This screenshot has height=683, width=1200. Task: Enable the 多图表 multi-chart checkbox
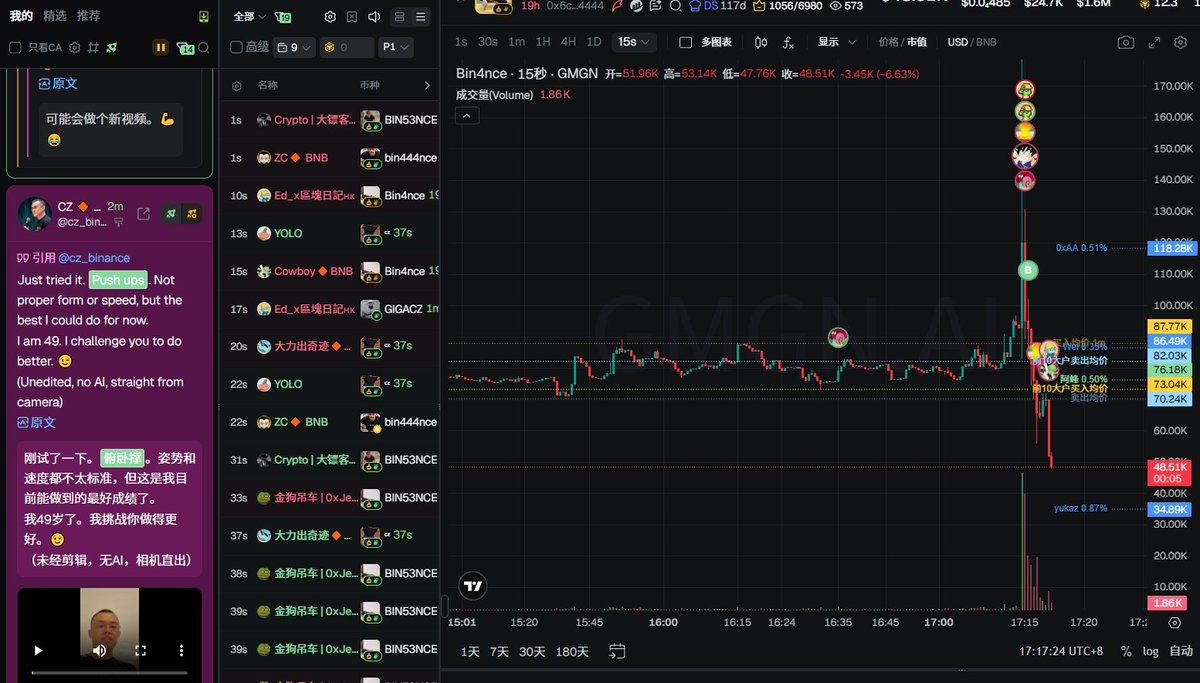(x=685, y=42)
